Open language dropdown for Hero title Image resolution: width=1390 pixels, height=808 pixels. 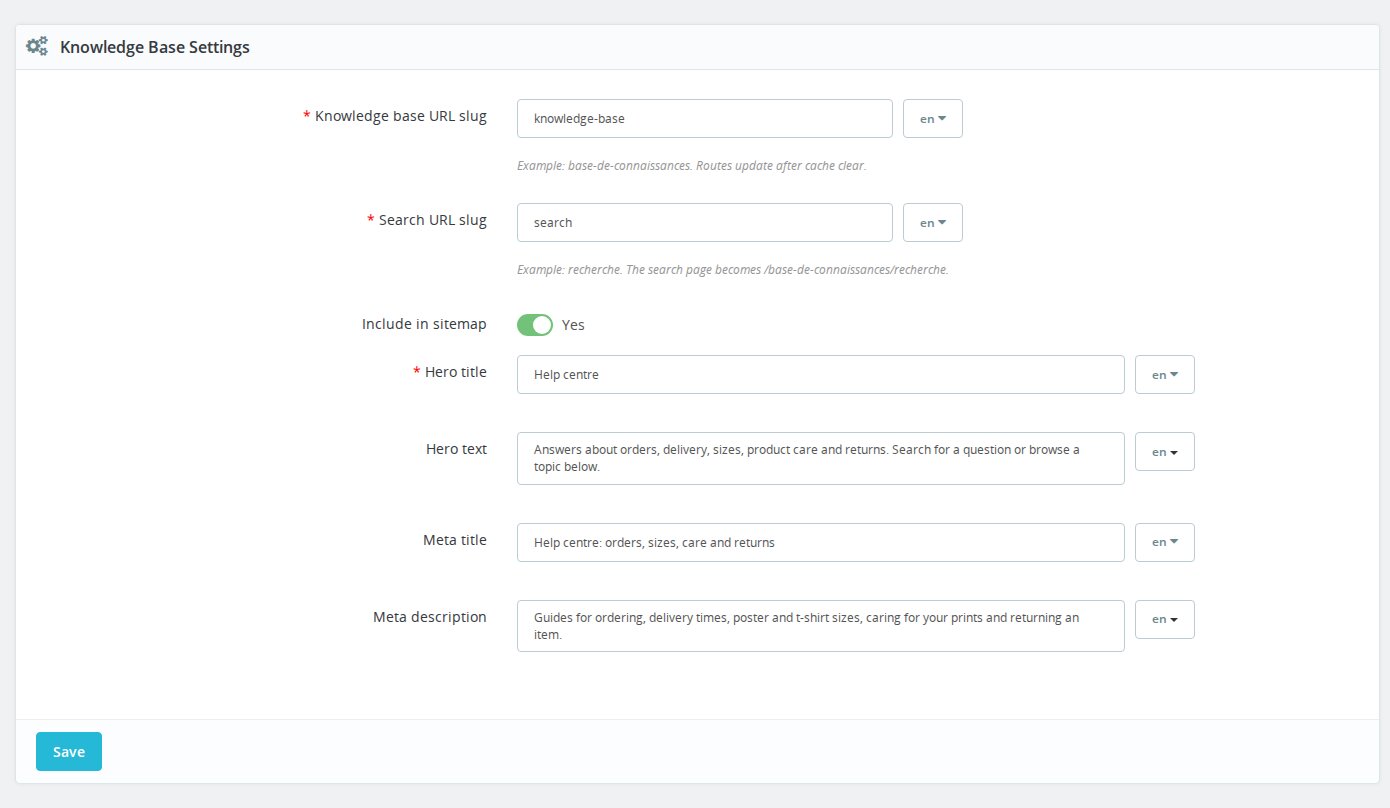click(x=1165, y=374)
